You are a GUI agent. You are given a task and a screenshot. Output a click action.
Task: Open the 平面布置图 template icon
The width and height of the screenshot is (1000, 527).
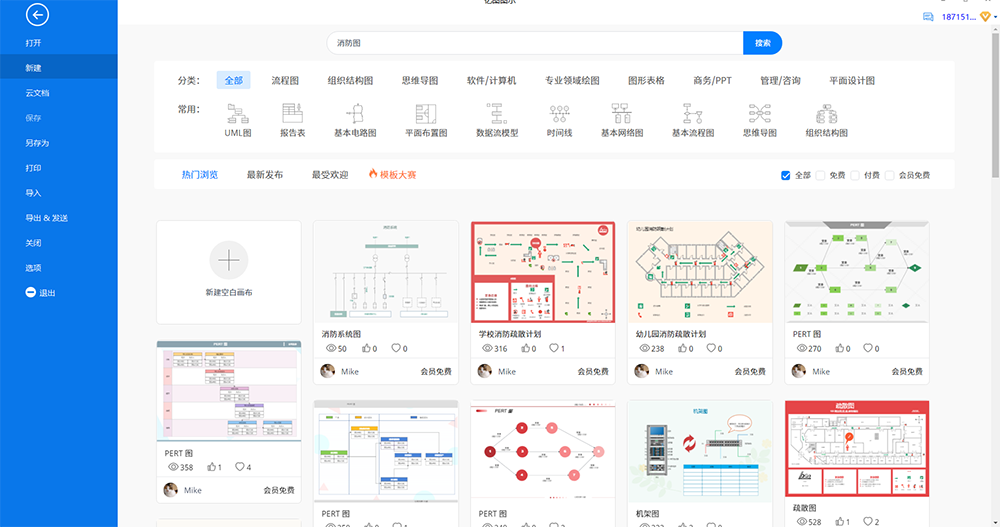pyautogui.click(x=426, y=114)
